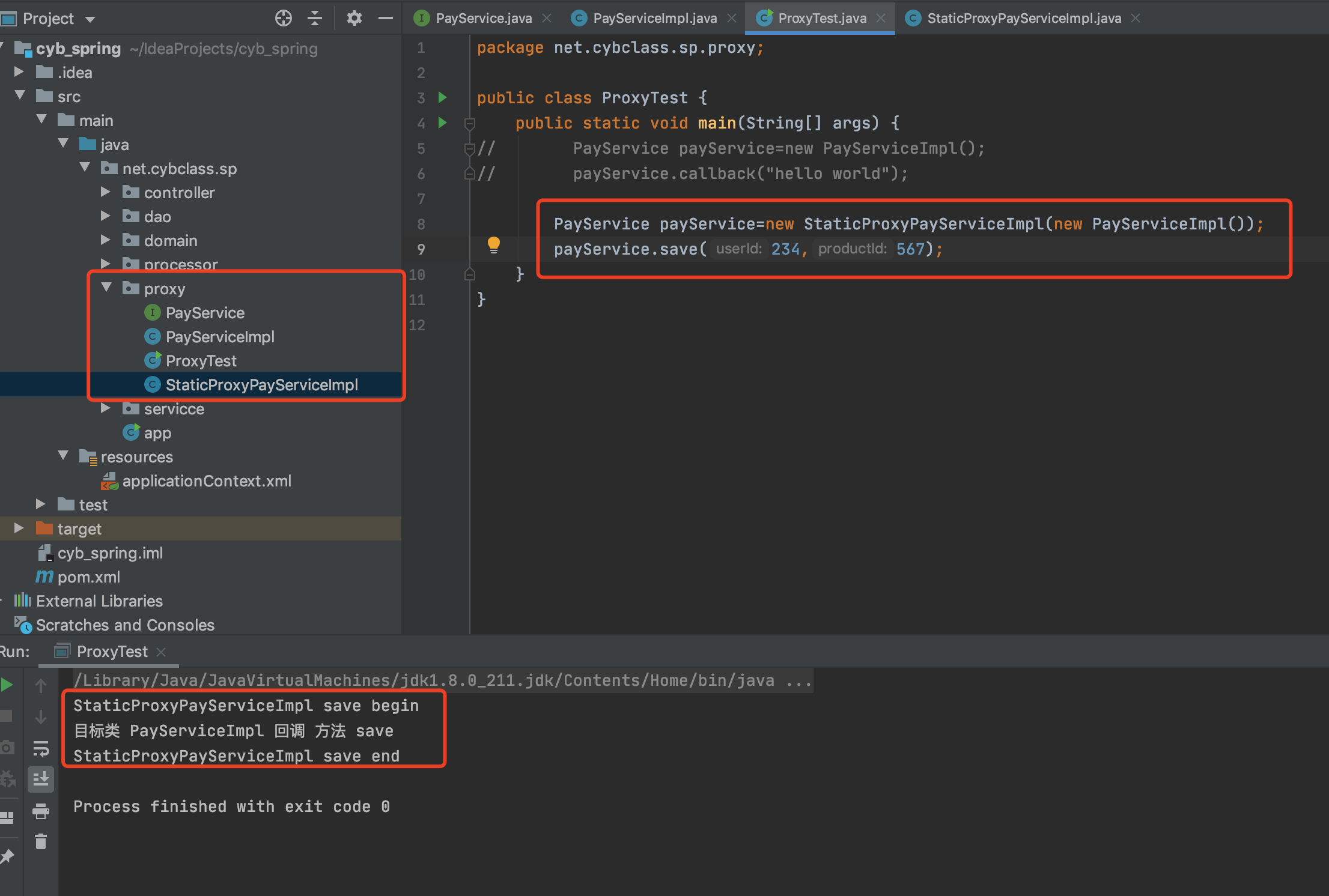Toggle scroll to end in Run console
Screen dimensions: 1329x896
[x=41, y=779]
